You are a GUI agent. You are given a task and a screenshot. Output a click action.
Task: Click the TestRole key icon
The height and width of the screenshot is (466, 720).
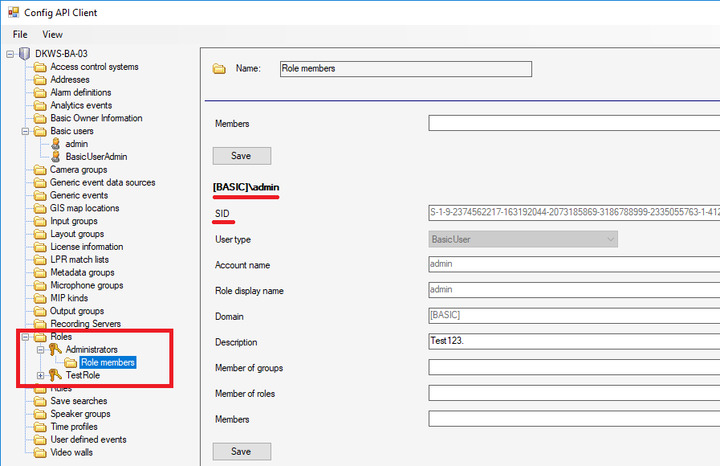coord(56,375)
